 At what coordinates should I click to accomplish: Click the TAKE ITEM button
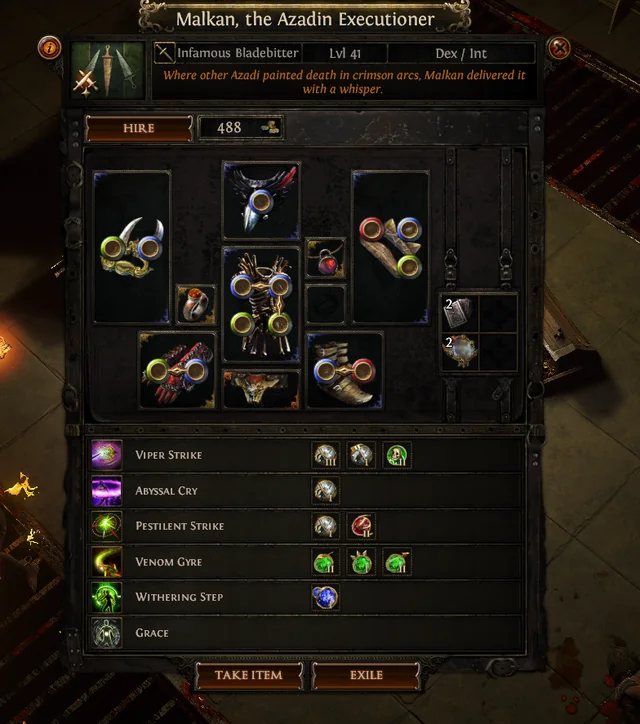(x=249, y=675)
